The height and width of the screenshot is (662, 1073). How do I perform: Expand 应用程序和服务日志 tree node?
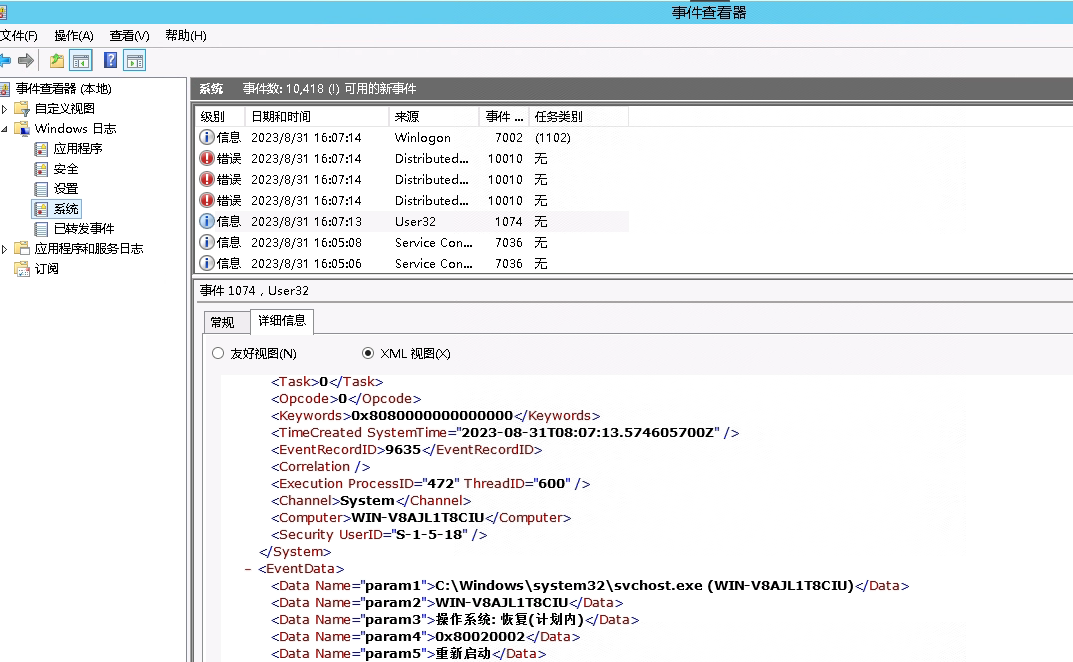click(5, 249)
